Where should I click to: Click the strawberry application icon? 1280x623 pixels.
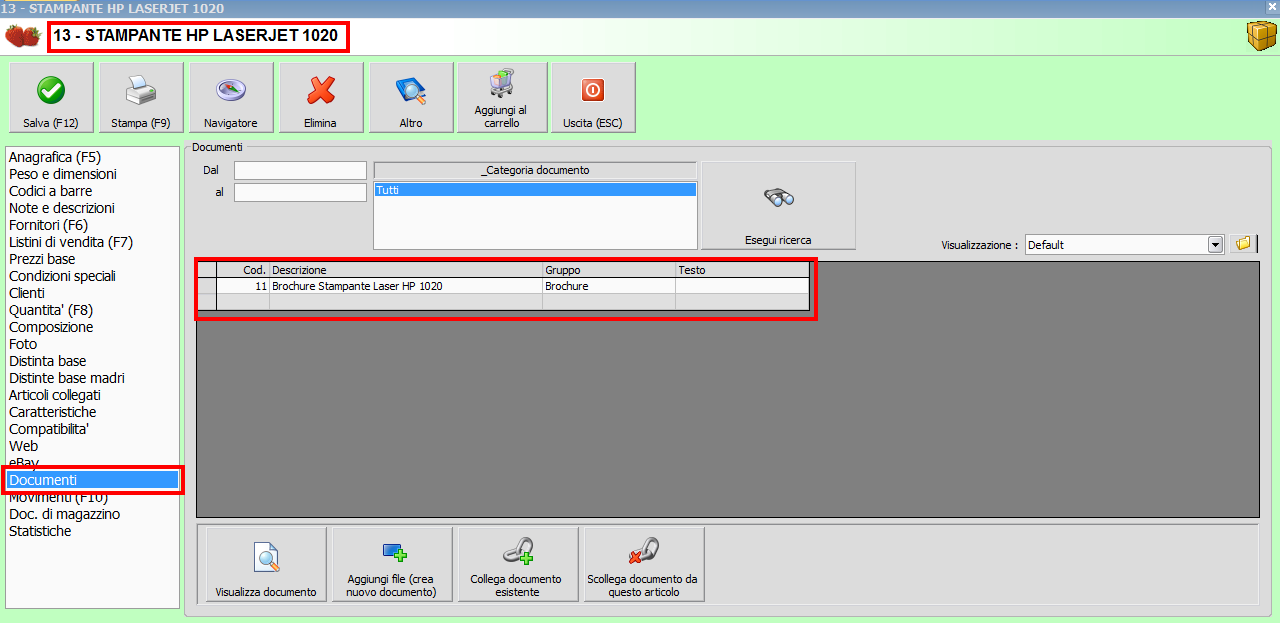23,37
